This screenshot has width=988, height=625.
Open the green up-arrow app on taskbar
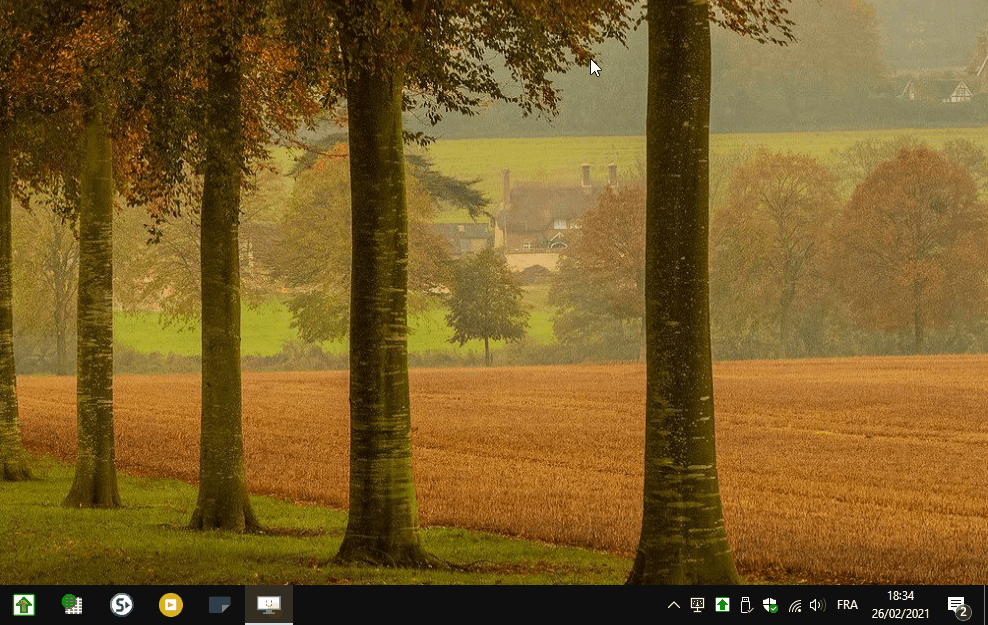24,605
